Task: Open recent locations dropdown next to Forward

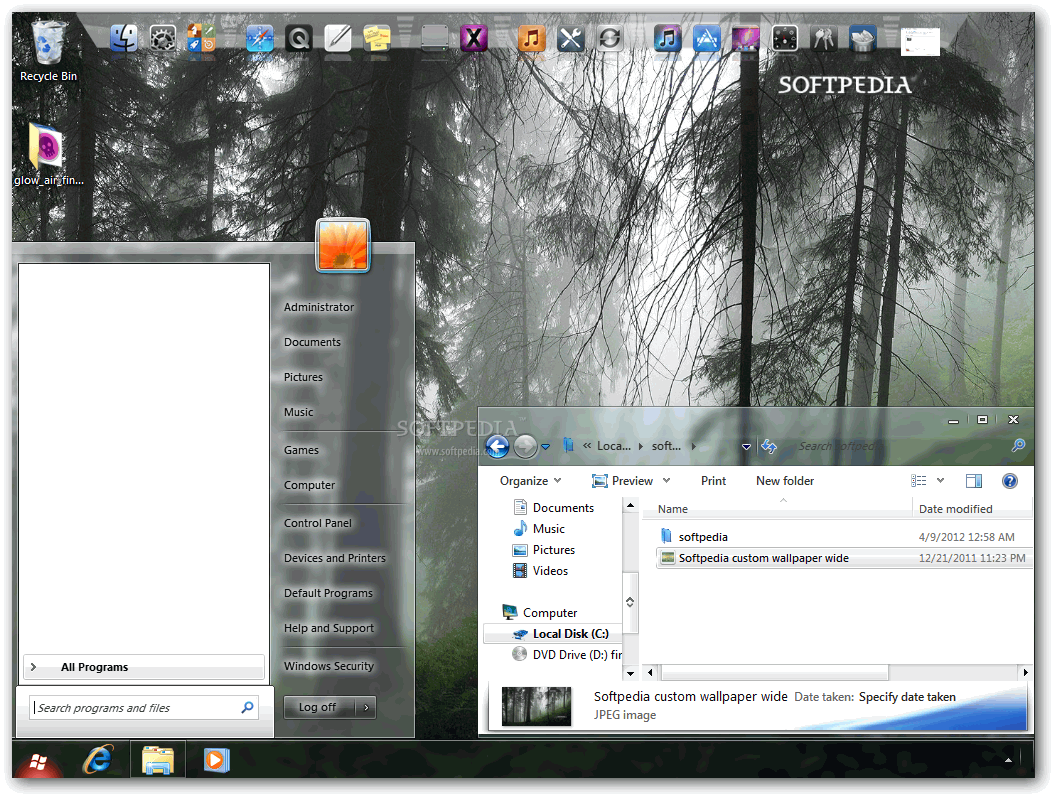Action: (x=546, y=447)
